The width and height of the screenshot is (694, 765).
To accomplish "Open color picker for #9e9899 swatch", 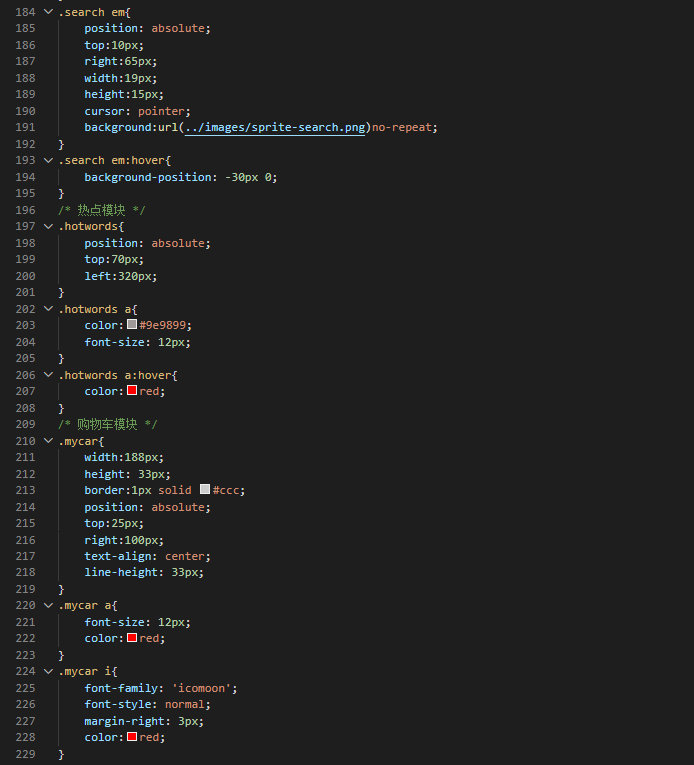I will [132, 324].
